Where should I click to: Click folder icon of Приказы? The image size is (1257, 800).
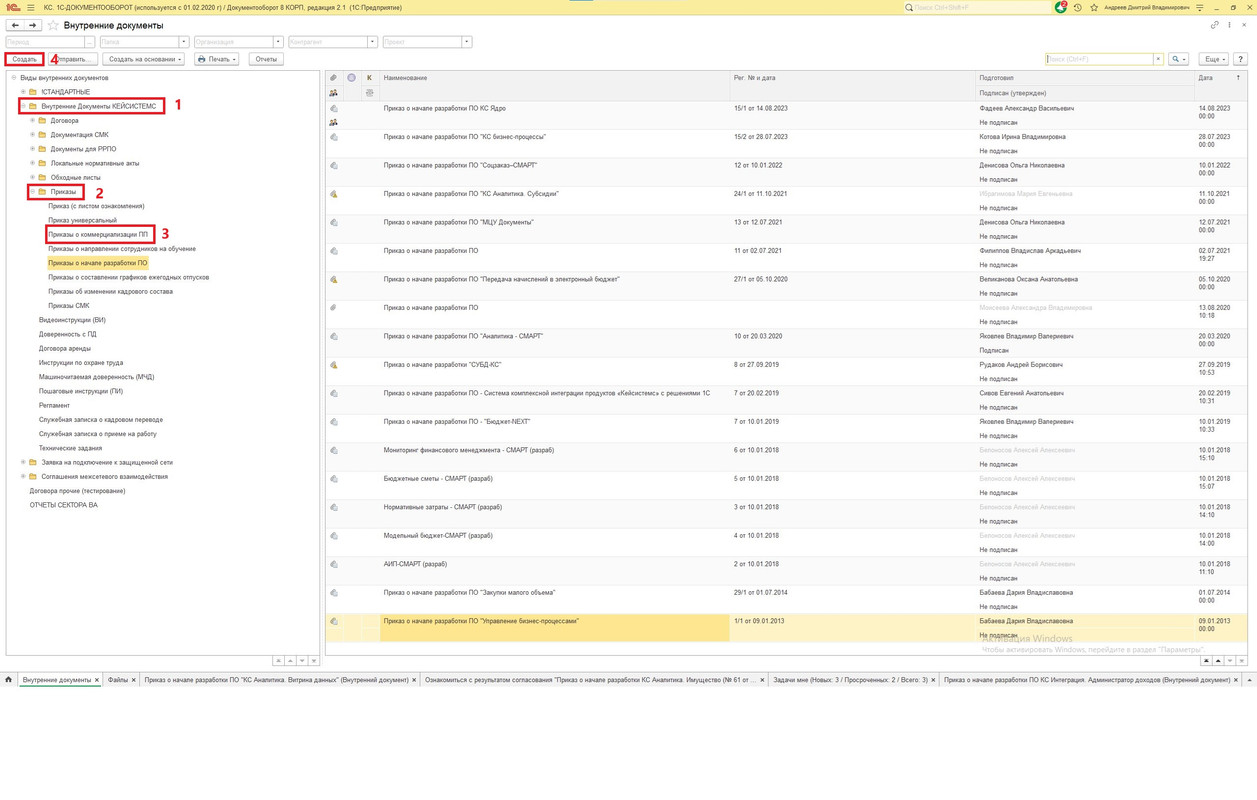tap(42, 191)
